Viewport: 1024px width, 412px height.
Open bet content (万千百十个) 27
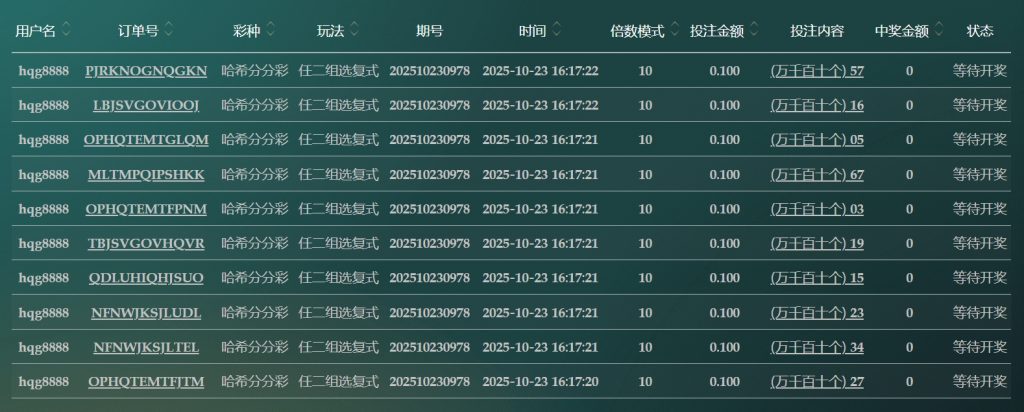[817, 382]
